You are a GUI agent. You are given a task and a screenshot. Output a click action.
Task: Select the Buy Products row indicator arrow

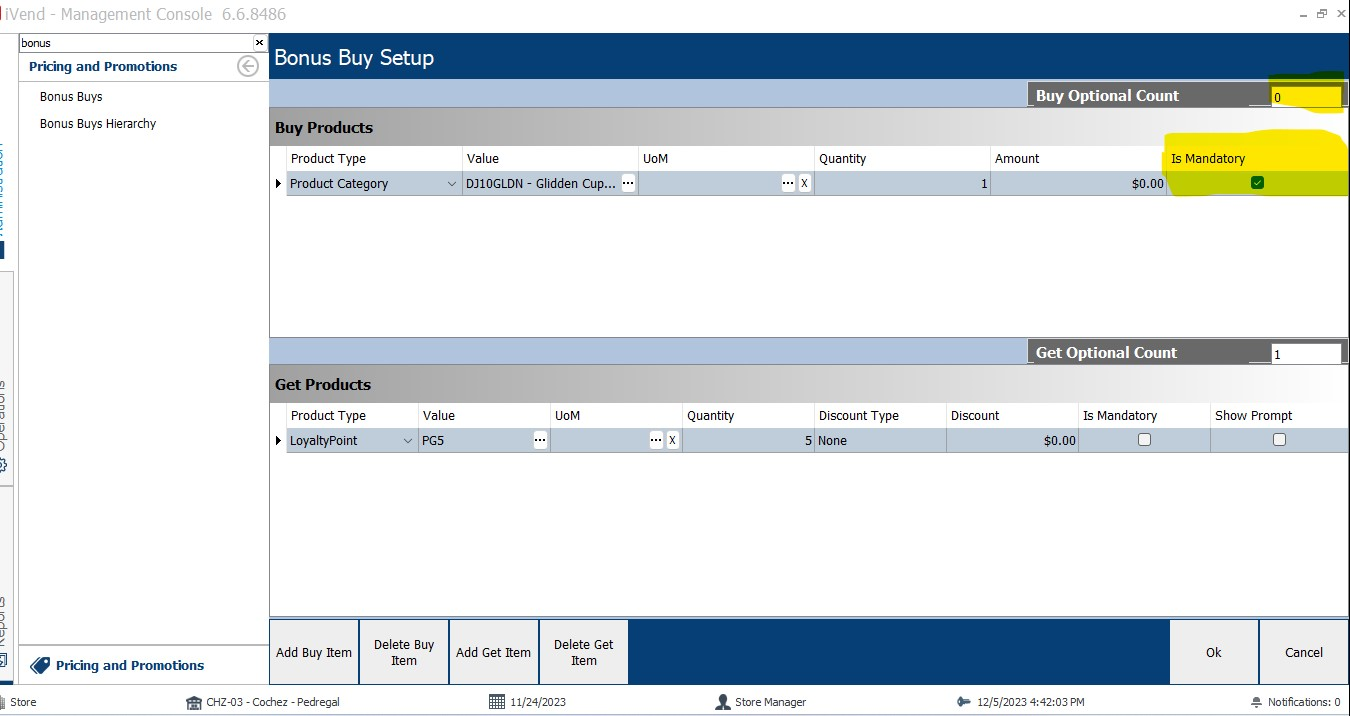tap(278, 184)
